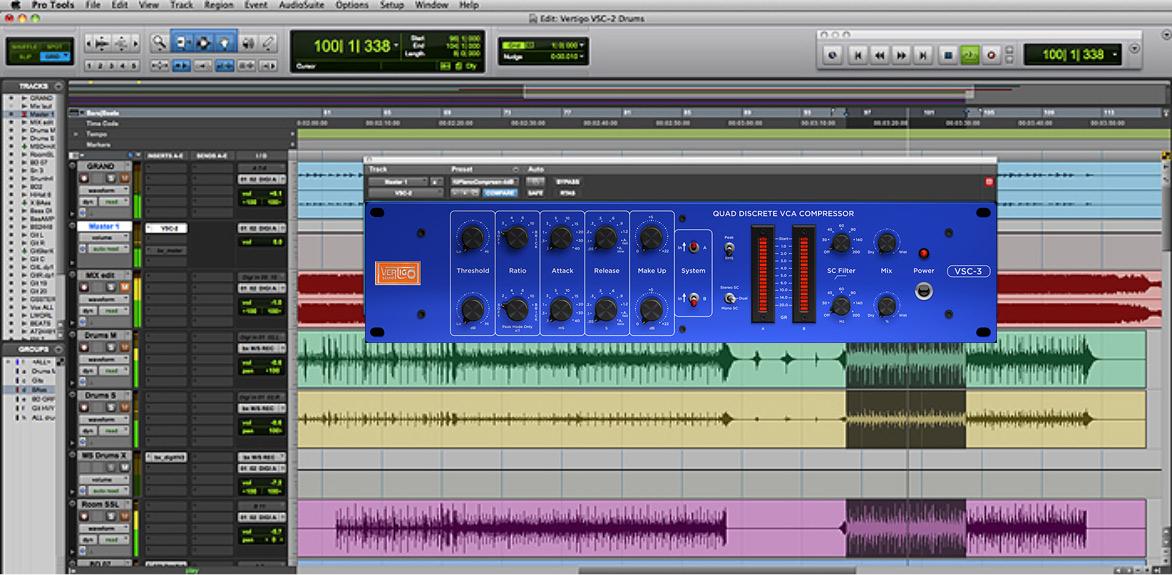Open the AudioSuite menu
Screen dimensions: 1172x575
click(x=301, y=5)
